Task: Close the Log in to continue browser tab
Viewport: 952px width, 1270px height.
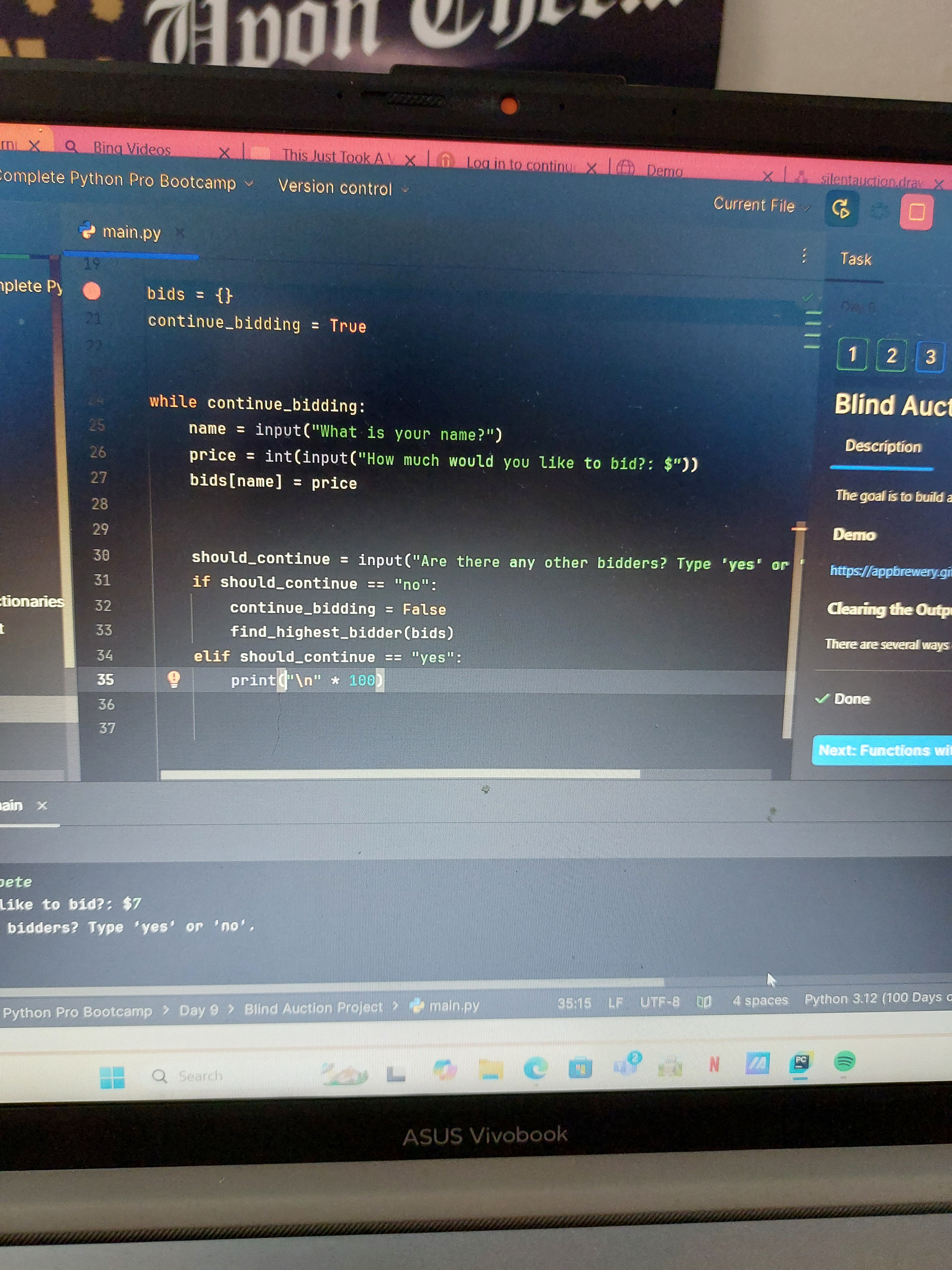Action: 591,168
